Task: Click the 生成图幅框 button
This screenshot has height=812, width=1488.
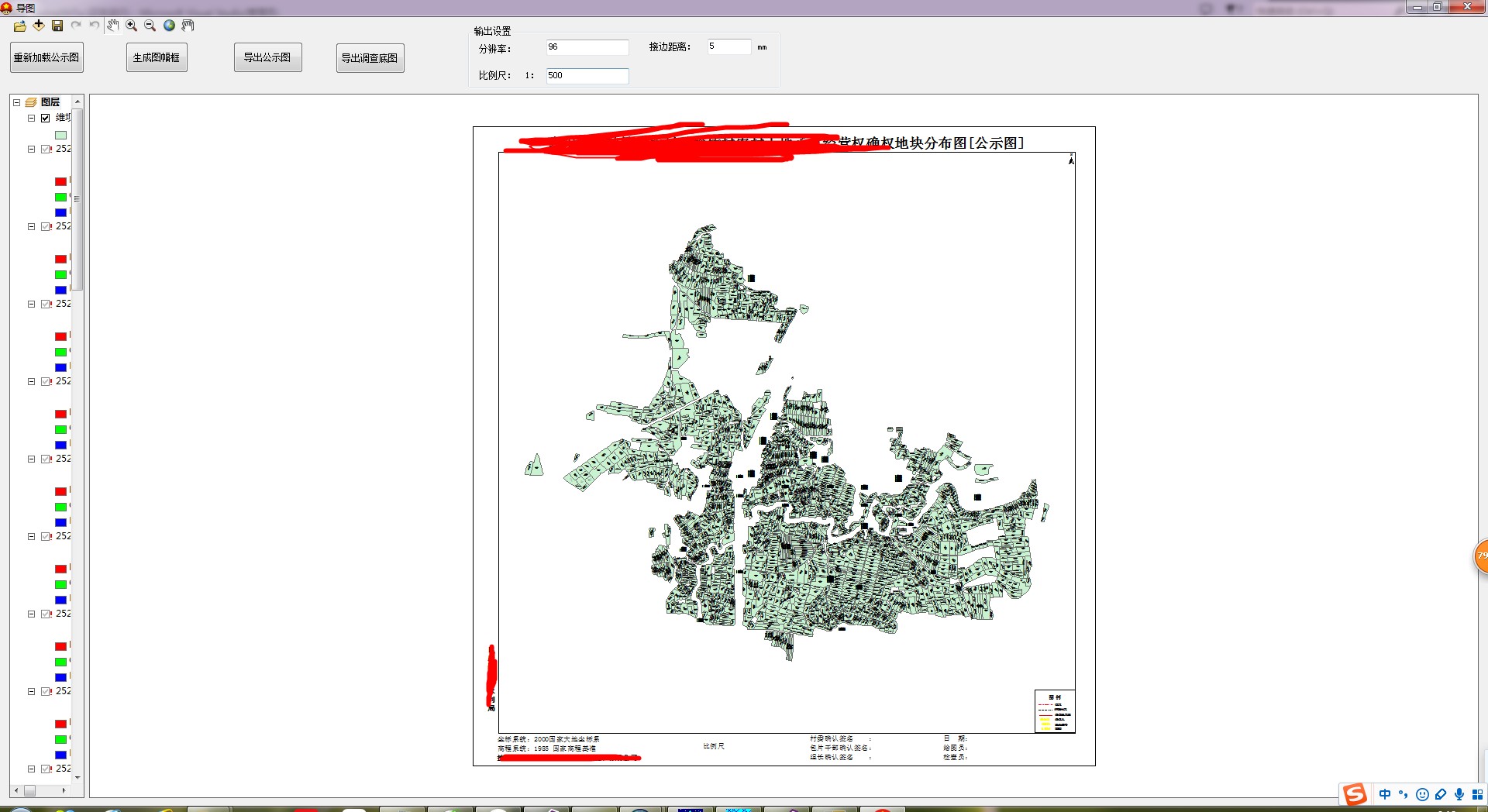Action: (x=157, y=57)
